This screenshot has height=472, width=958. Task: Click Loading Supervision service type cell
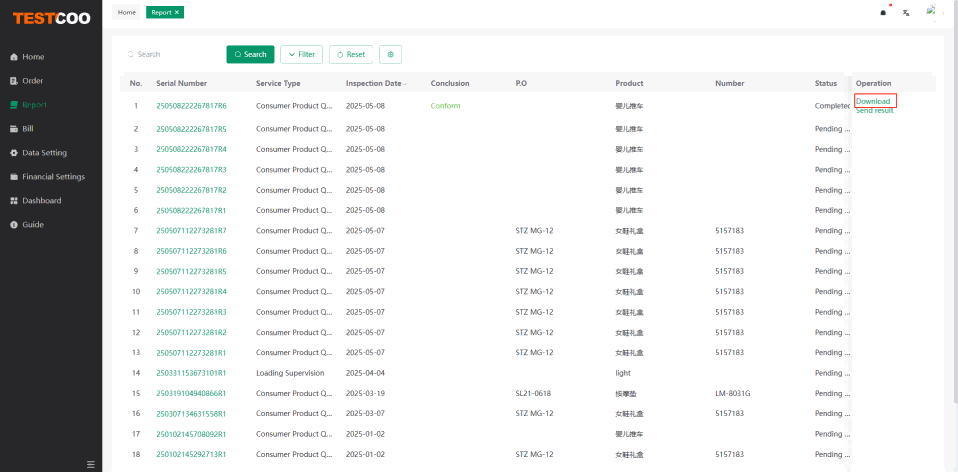(290, 372)
